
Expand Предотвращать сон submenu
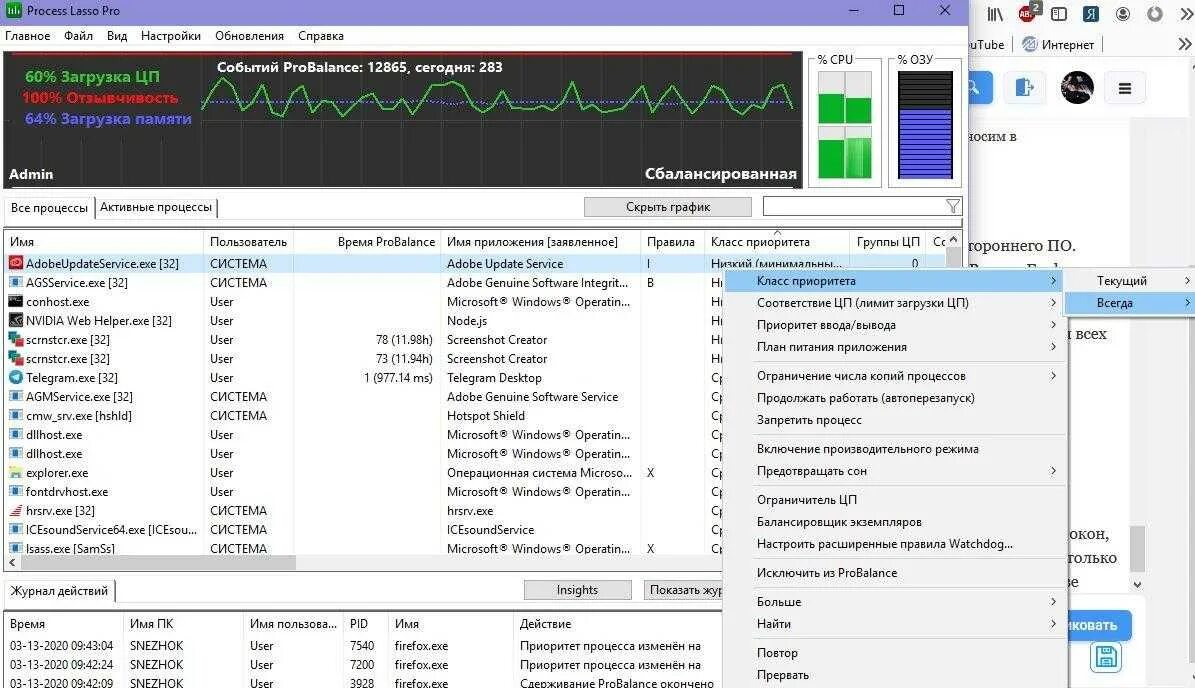tap(895, 472)
